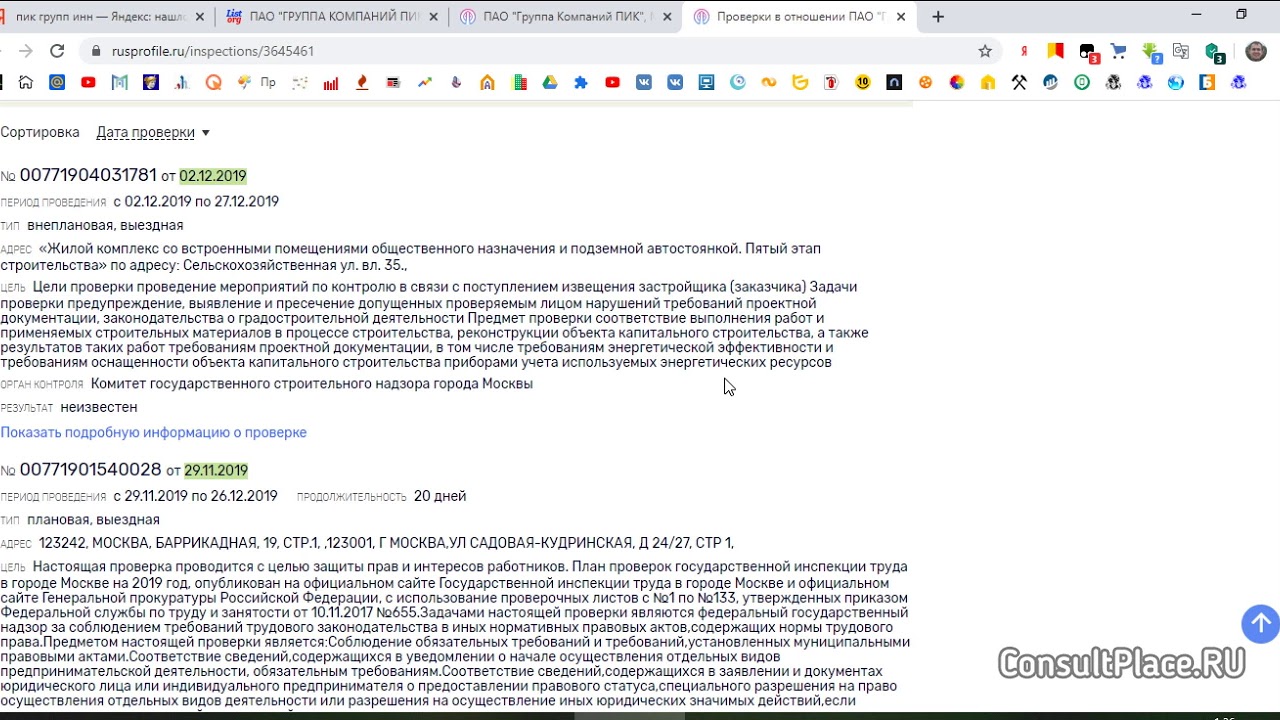Open the globe bookmark

click(x=1176, y=83)
